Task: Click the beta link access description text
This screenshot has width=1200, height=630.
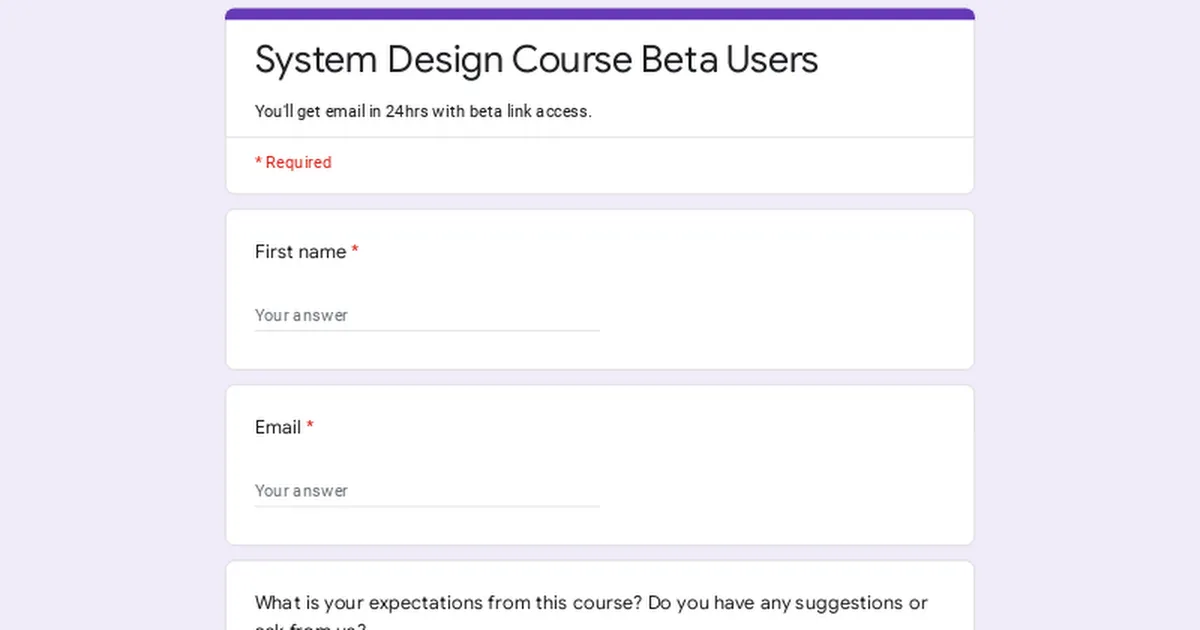Action: pyautogui.click(x=423, y=111)
